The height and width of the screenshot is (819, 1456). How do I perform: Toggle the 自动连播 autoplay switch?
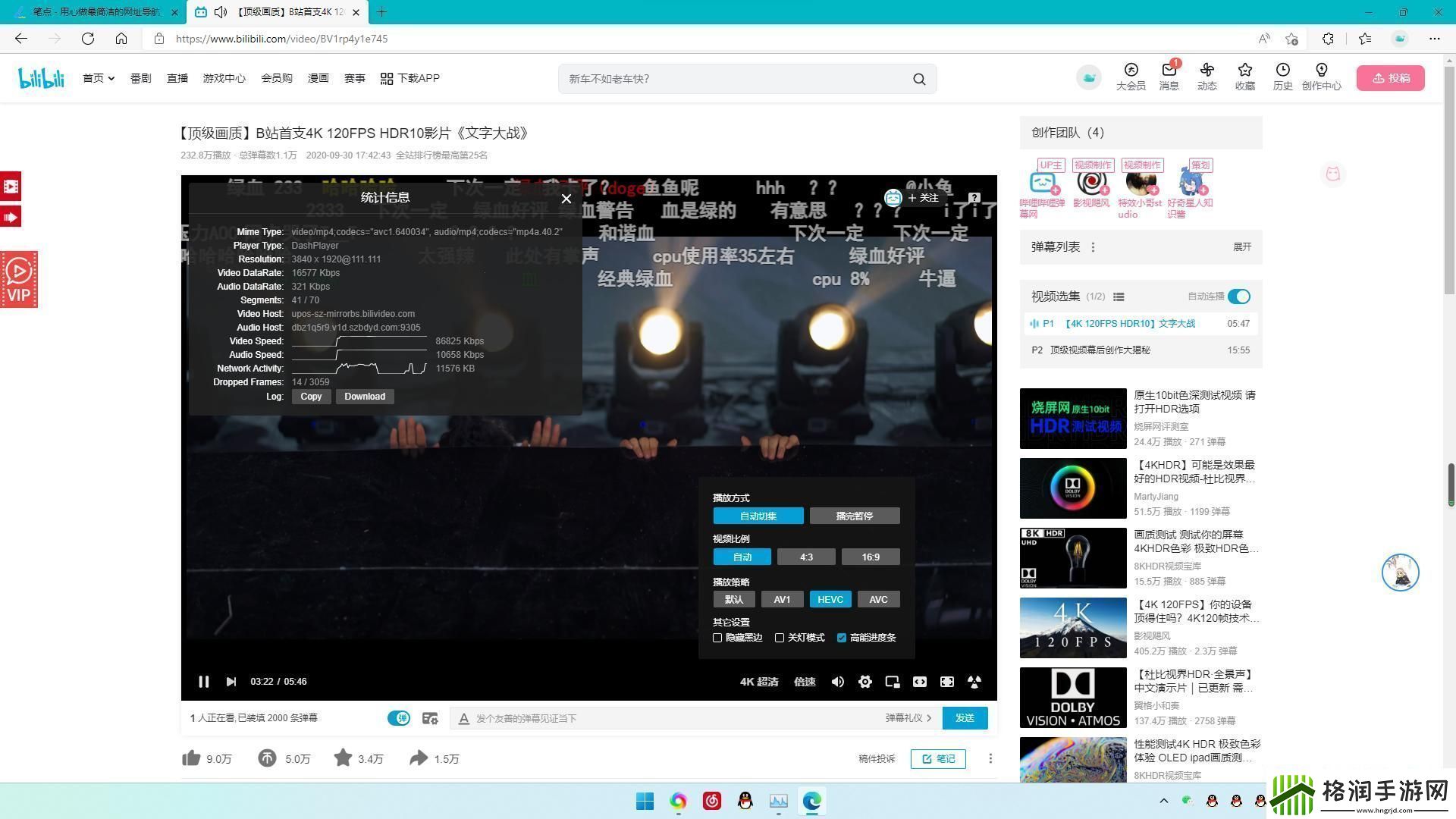[1238, 297]
